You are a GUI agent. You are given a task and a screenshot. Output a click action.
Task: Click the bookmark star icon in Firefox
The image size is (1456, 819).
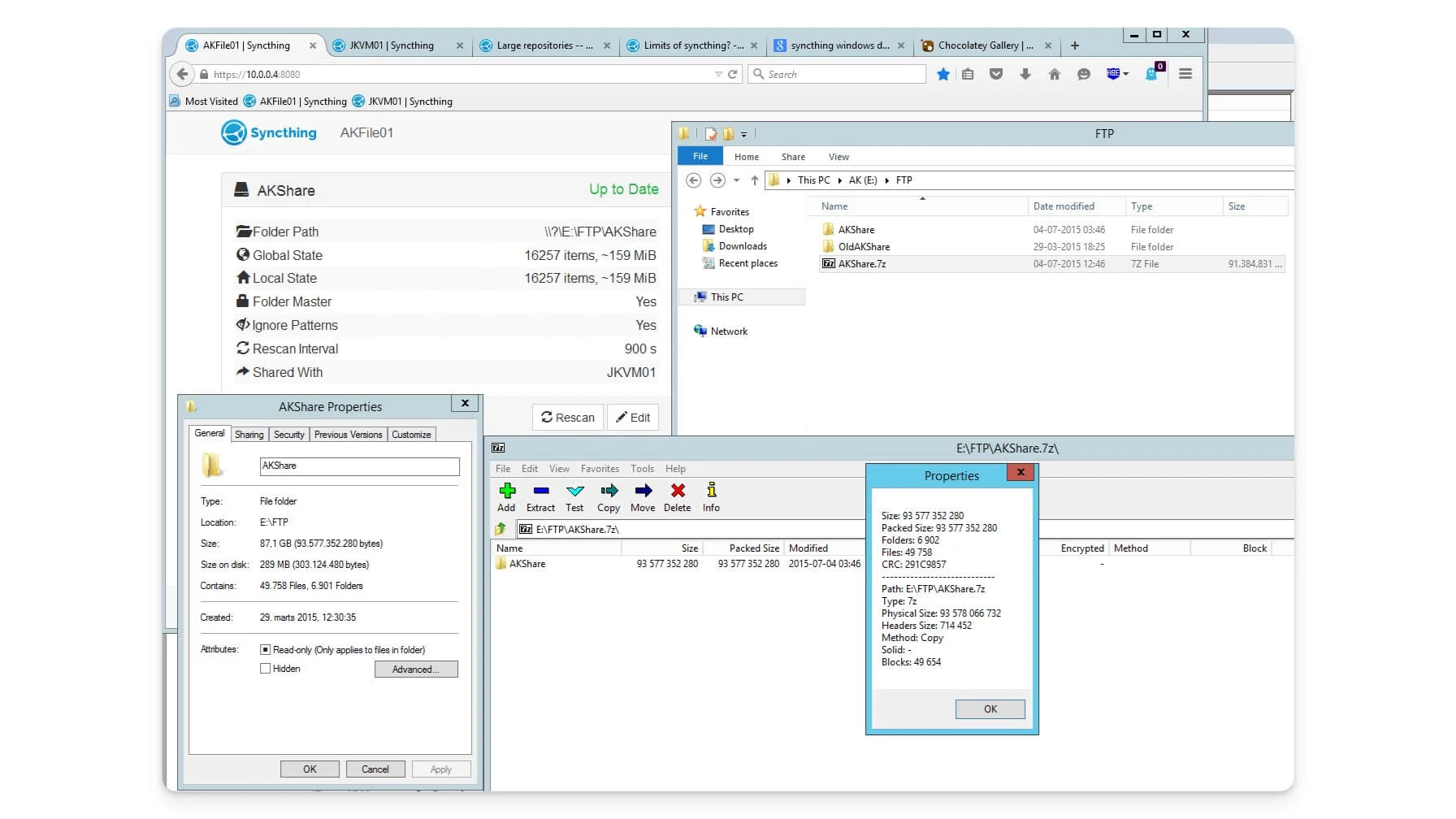(x=943, y=74)
